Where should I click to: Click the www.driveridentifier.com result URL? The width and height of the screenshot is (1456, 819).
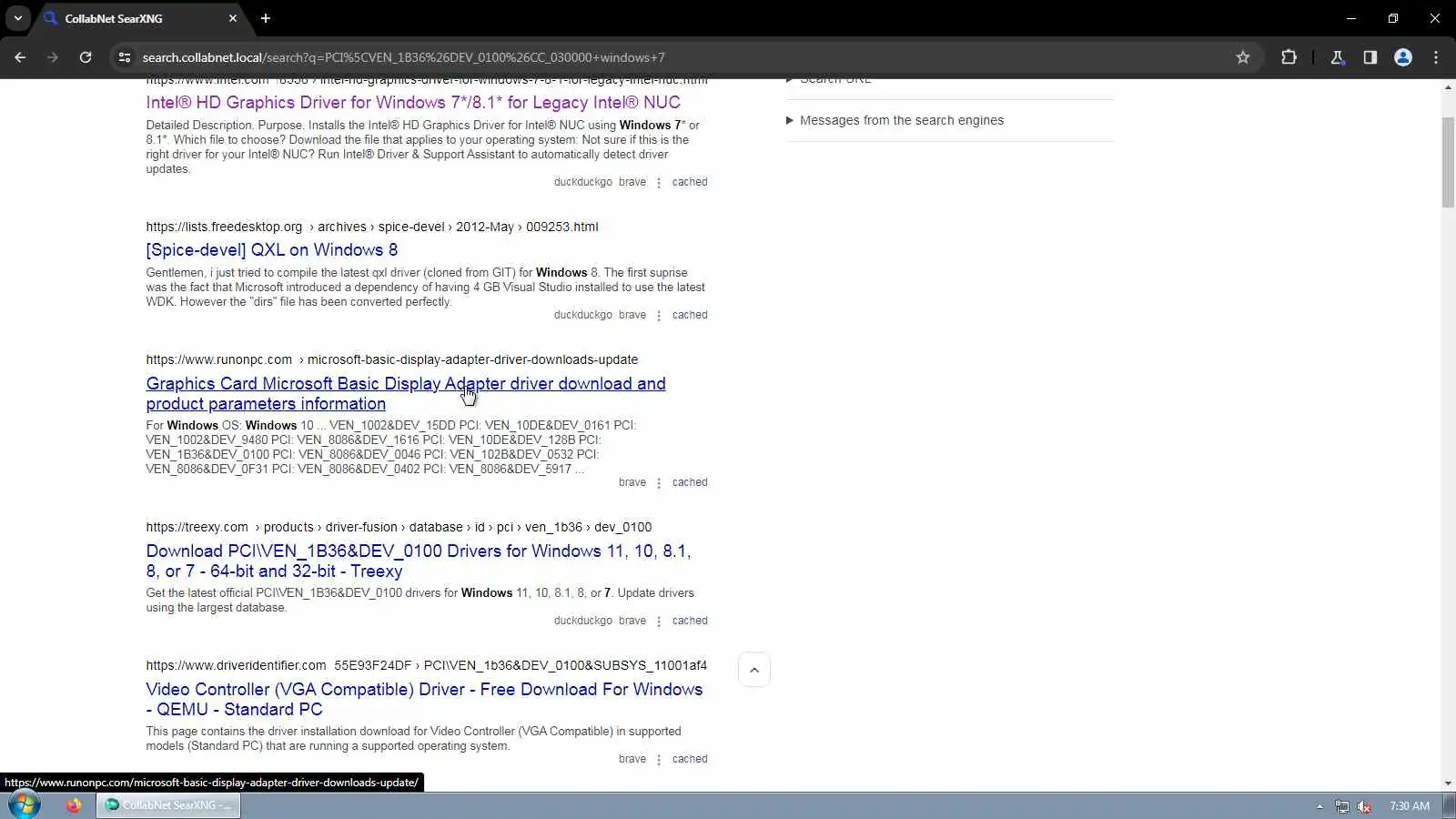point(426,665)
